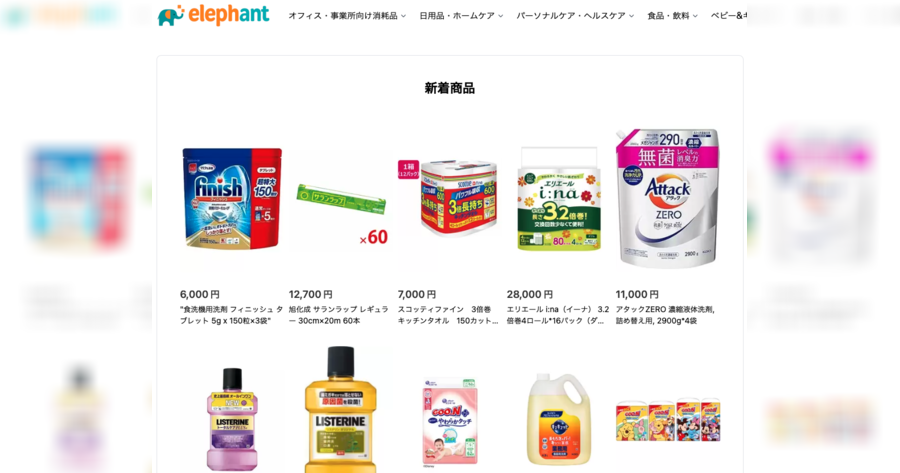Viewport: 900px width, 473px height.
Task: Click the 28,000 円 price of エリエール
Action: coord(529,294)
